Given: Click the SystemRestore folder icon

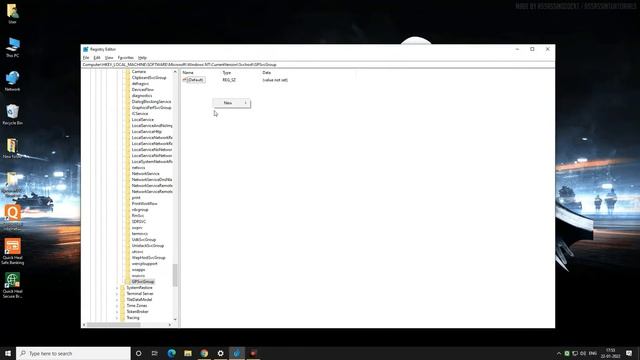Looking at the screenshot, I should (122, 288).
